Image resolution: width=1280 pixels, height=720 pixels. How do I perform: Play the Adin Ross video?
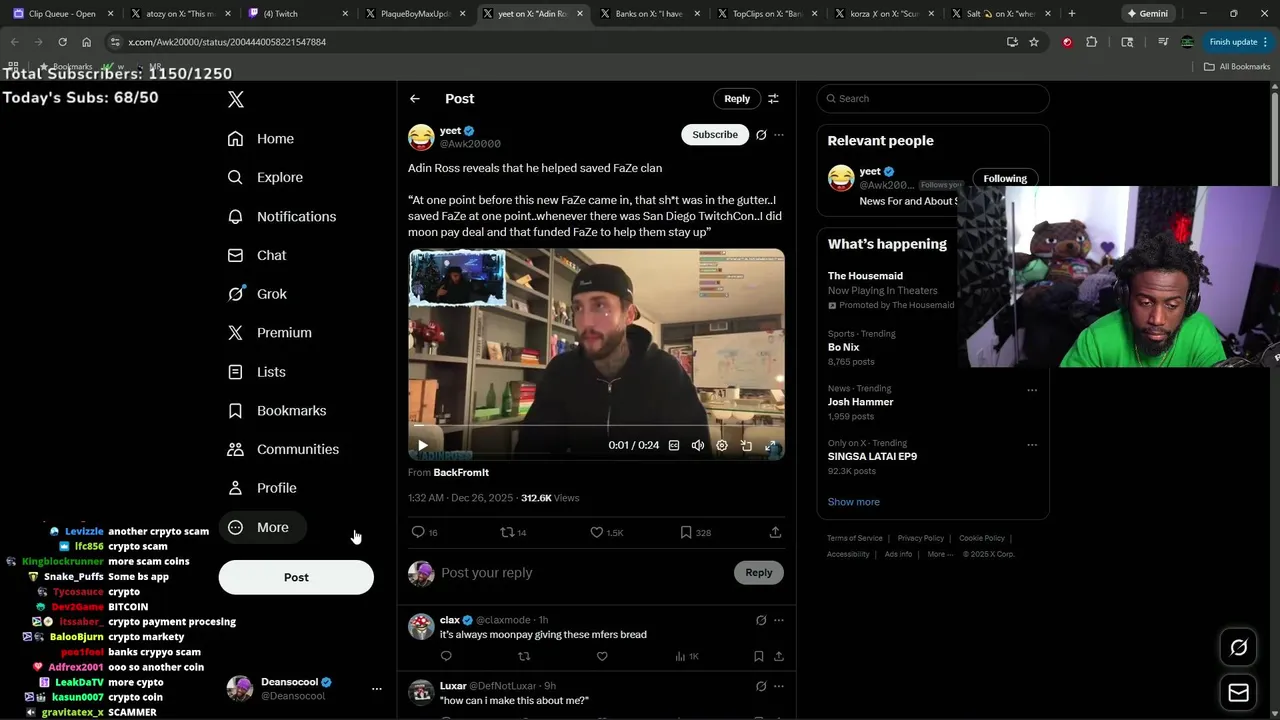[423, 445]
